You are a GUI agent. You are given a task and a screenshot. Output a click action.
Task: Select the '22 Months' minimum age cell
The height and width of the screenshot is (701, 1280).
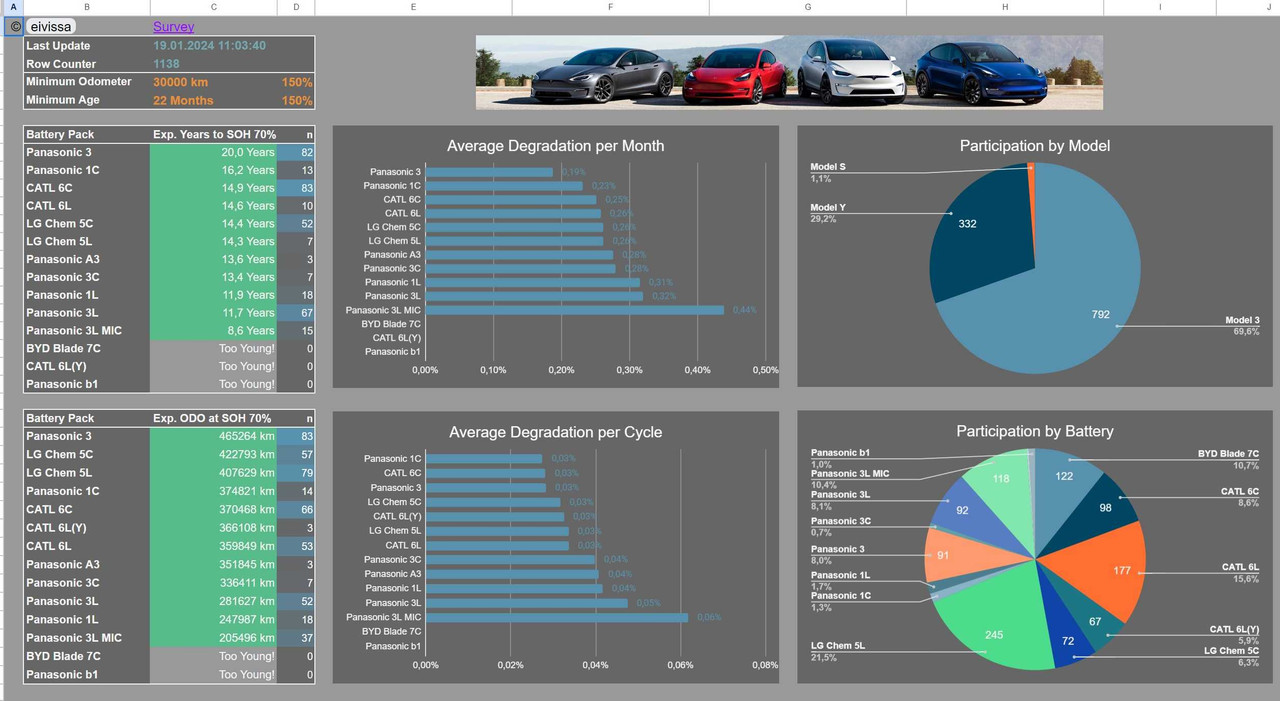[x=213, y=100]
